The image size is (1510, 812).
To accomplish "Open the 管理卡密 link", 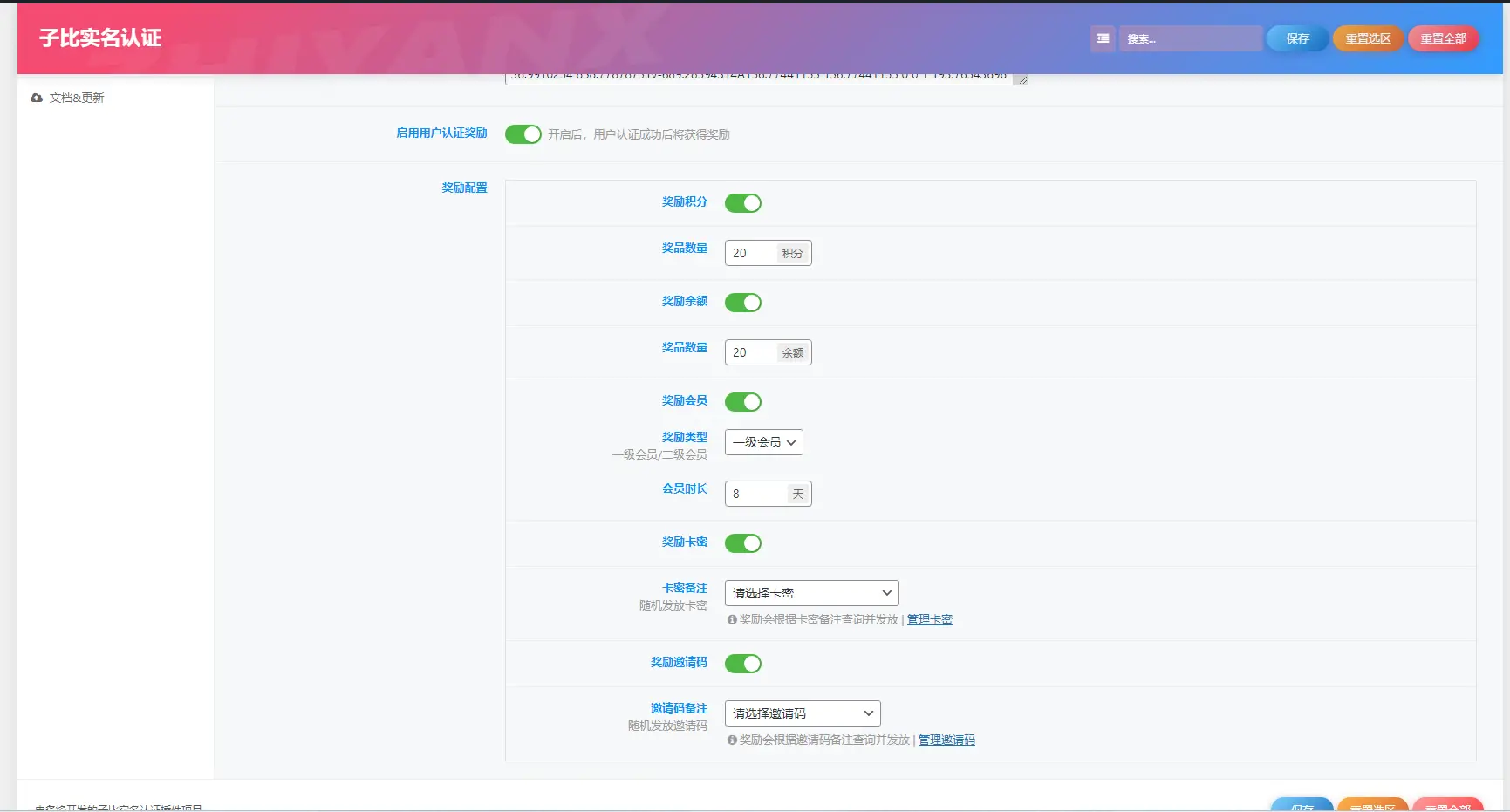I will click(928, 619).
